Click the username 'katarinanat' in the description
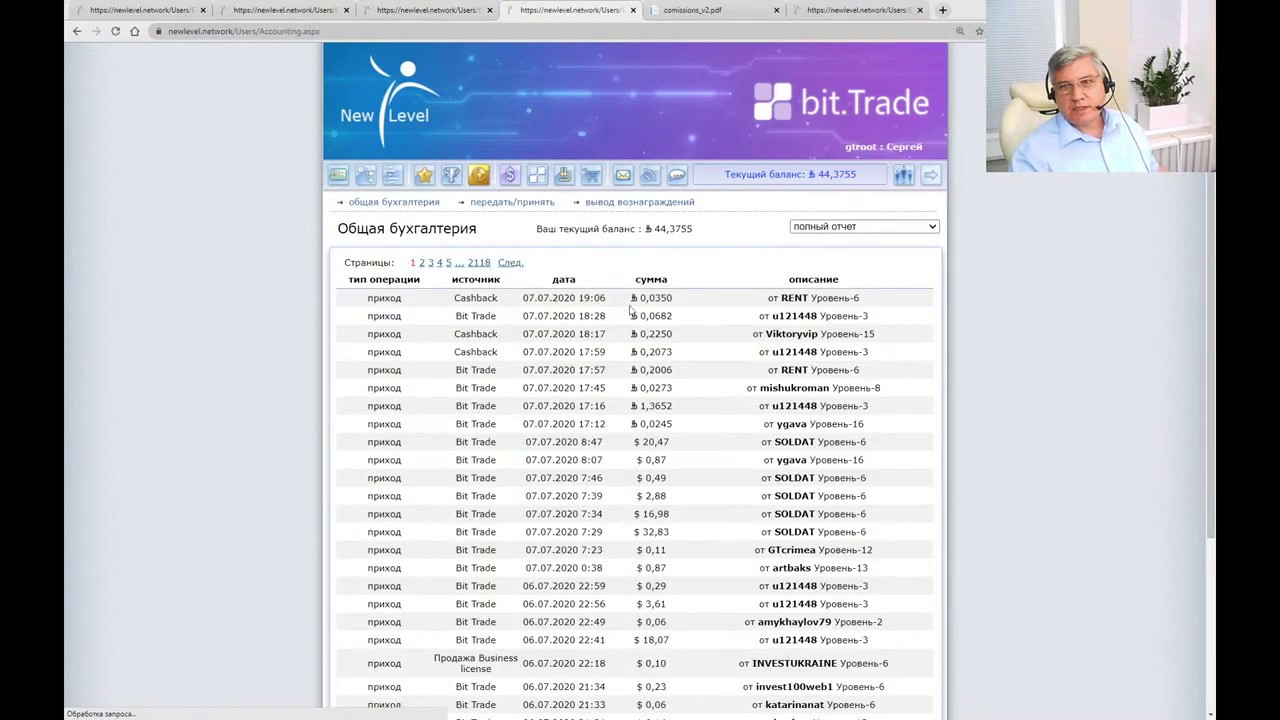This screenshot has width=1280, height=720. 795,705
